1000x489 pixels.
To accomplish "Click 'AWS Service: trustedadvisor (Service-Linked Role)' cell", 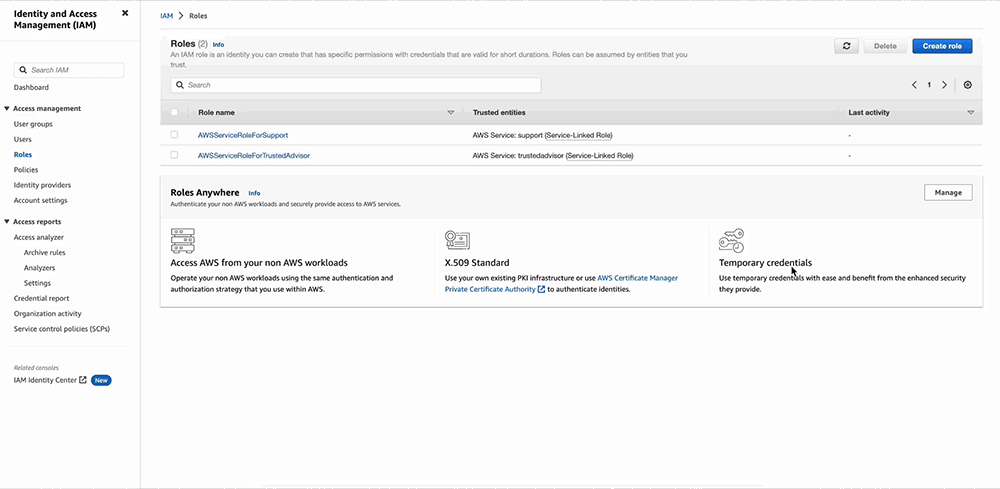I will (x=553, y=155).
